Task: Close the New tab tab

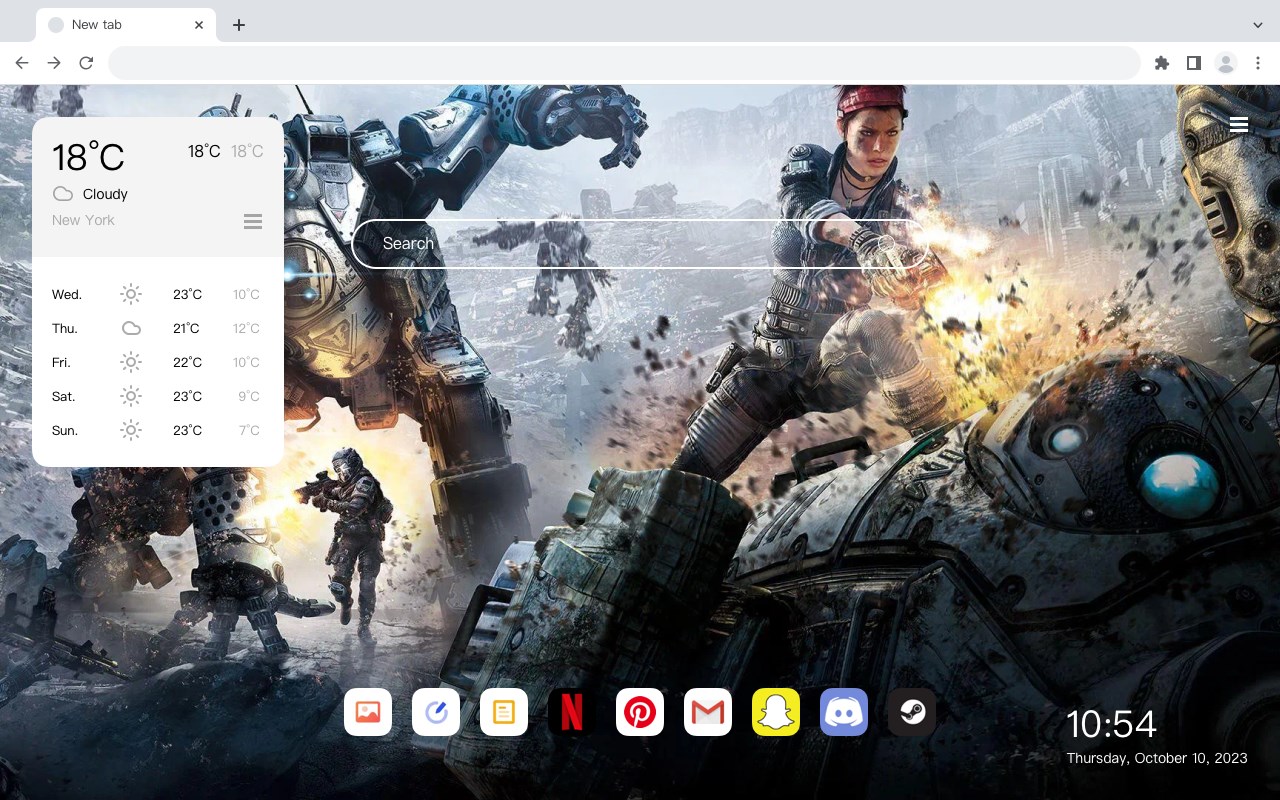Action: pos(199,25)
